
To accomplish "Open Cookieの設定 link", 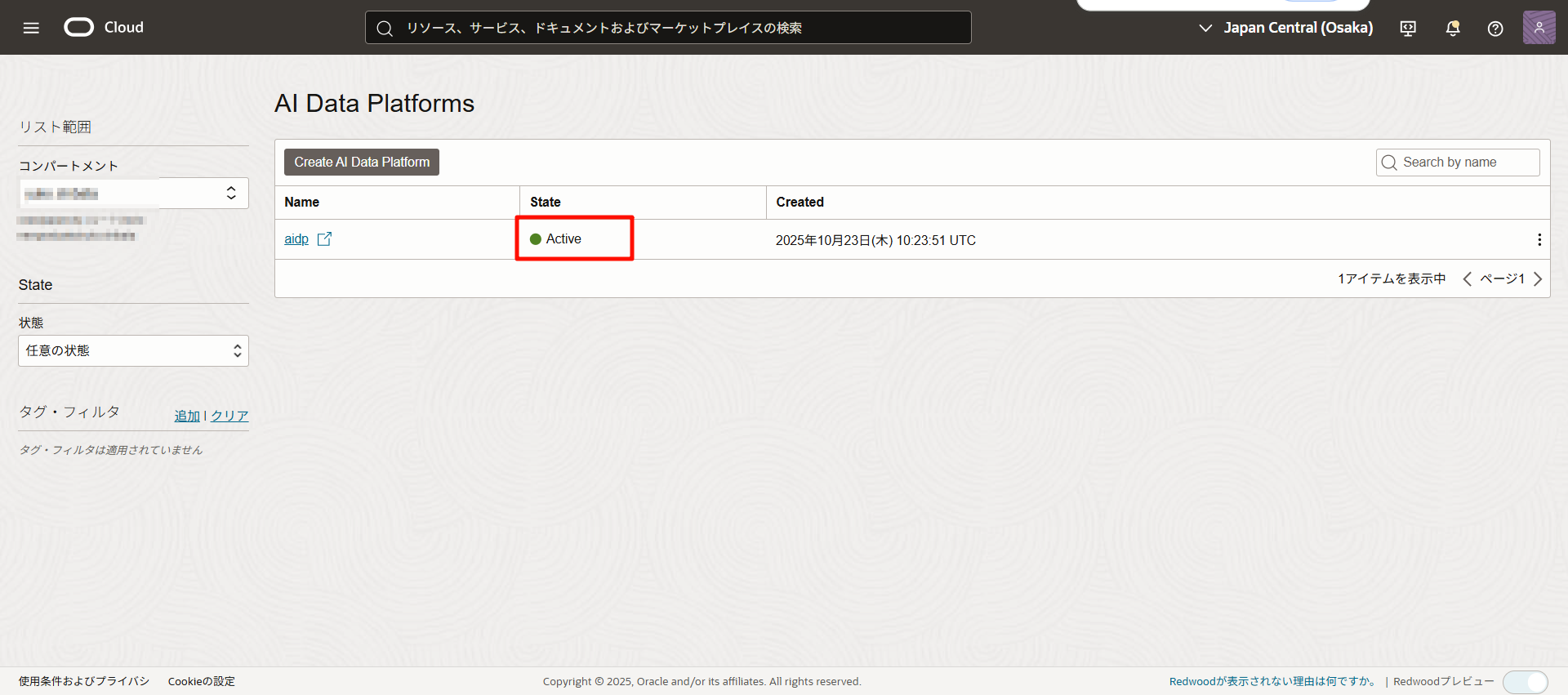I will tap(202, 681).
